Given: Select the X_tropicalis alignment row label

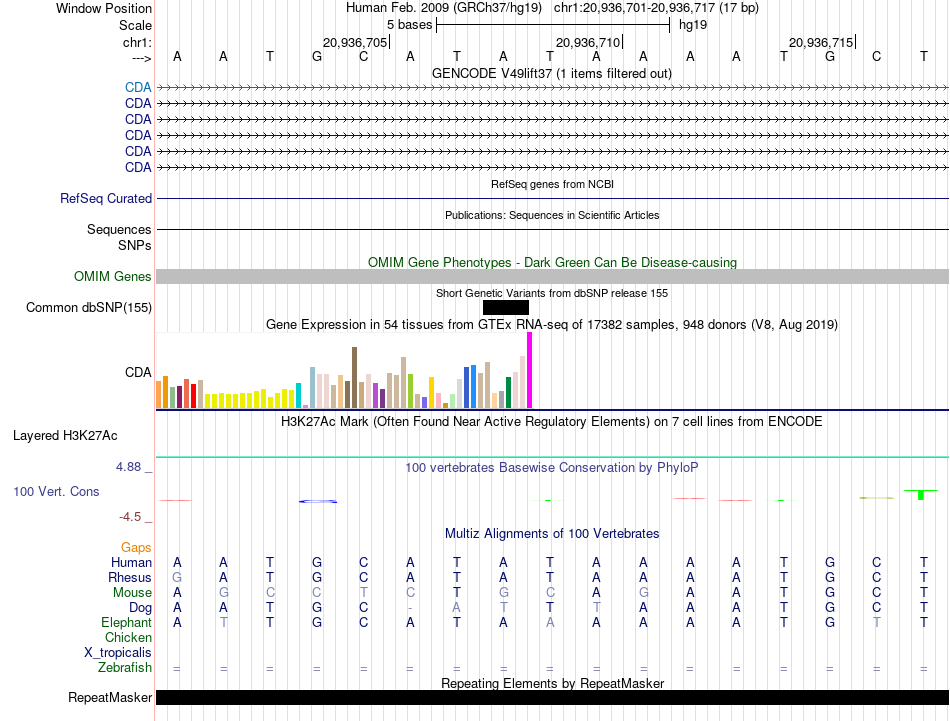Looking at the screenshot, I should (118, 653).
